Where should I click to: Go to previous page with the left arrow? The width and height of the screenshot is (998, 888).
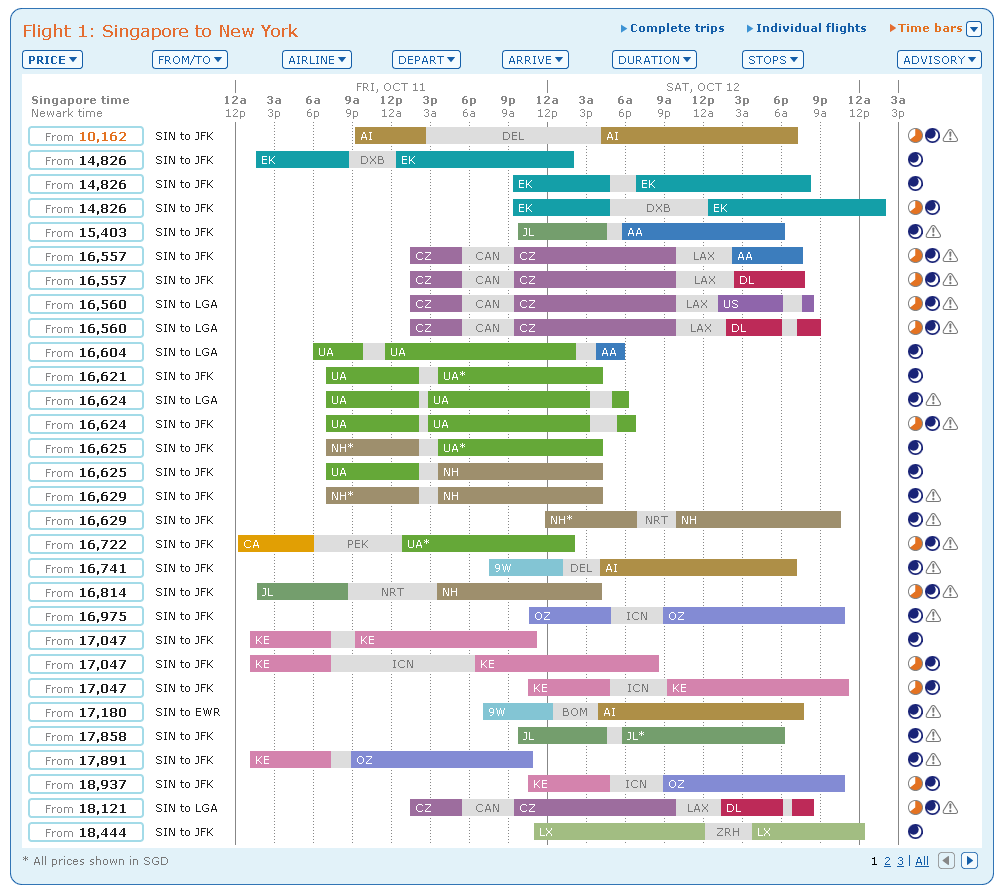[x=946, y=861]
